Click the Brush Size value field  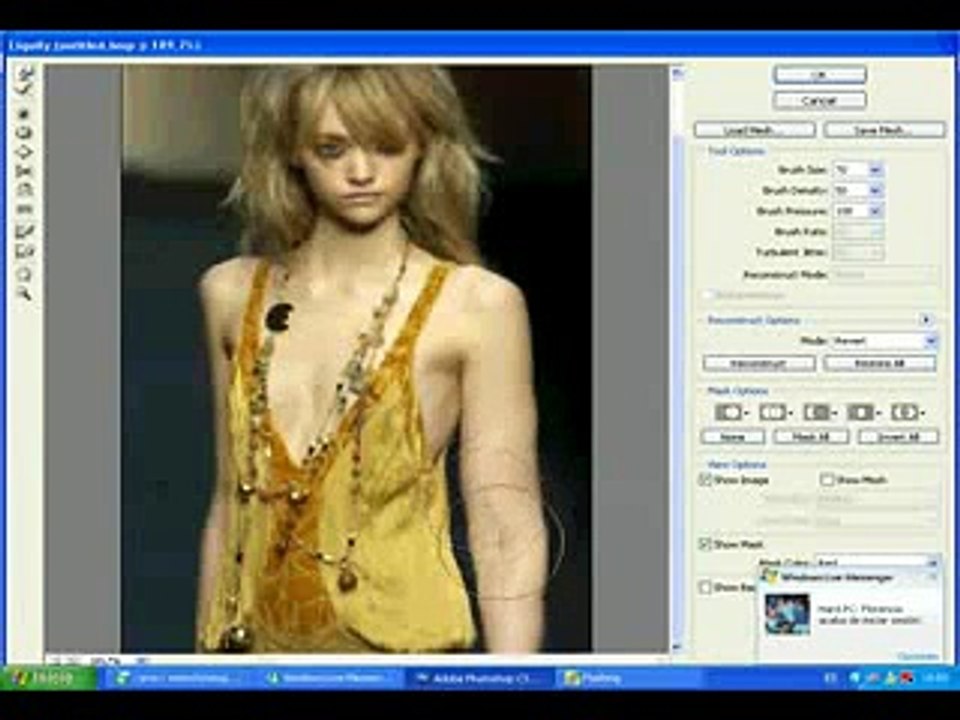tap(851, 170)
